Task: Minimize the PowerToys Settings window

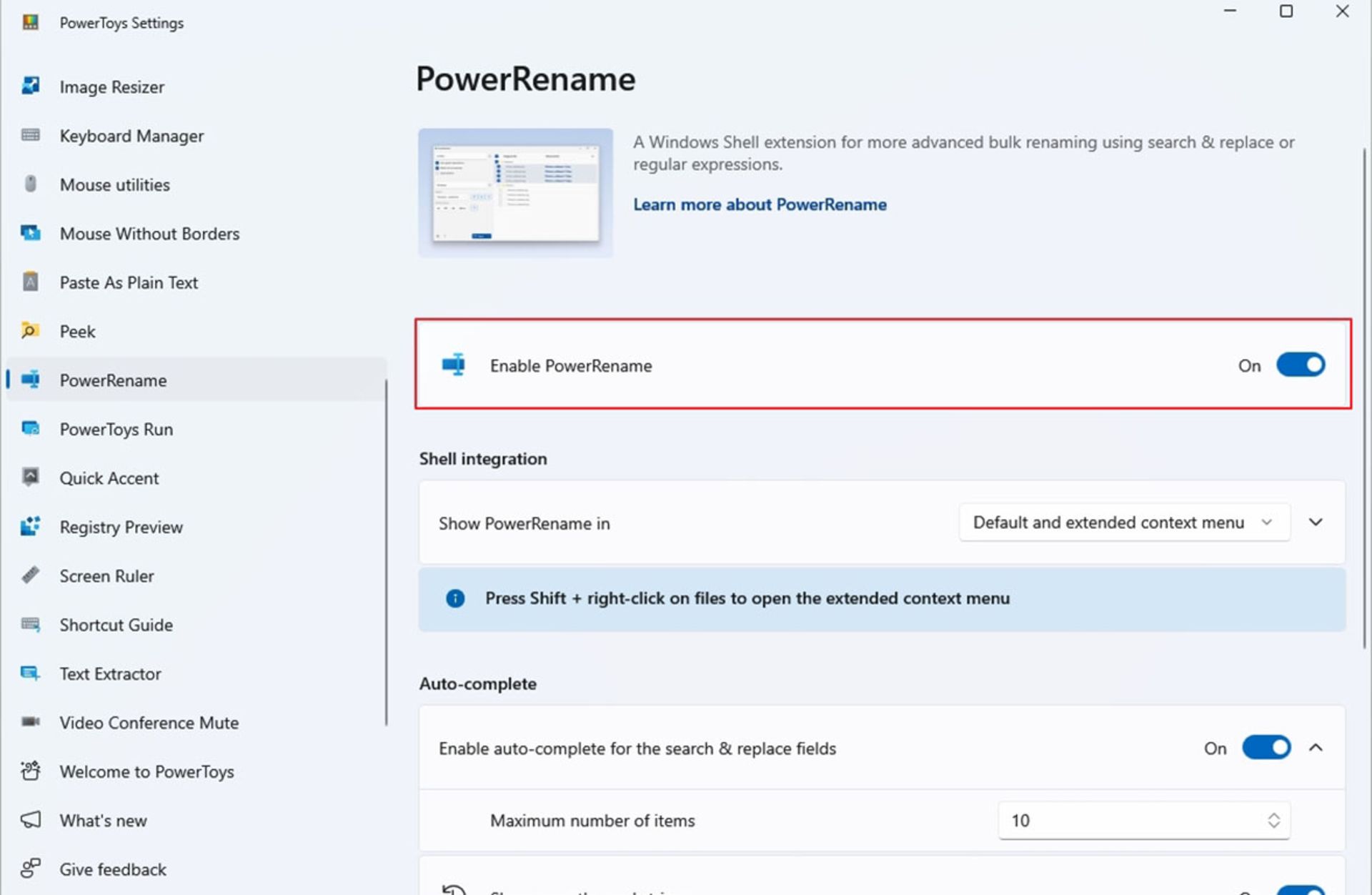Action: (1230, 11)
